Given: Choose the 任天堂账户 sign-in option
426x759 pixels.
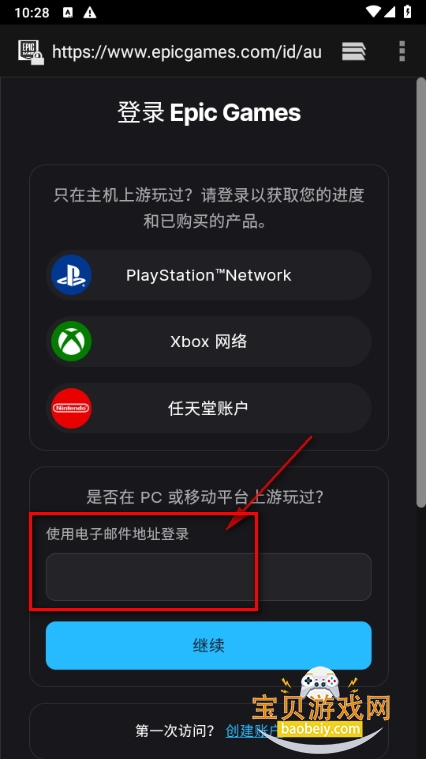Looking at the screenshot, I should [x=209, y=408].
